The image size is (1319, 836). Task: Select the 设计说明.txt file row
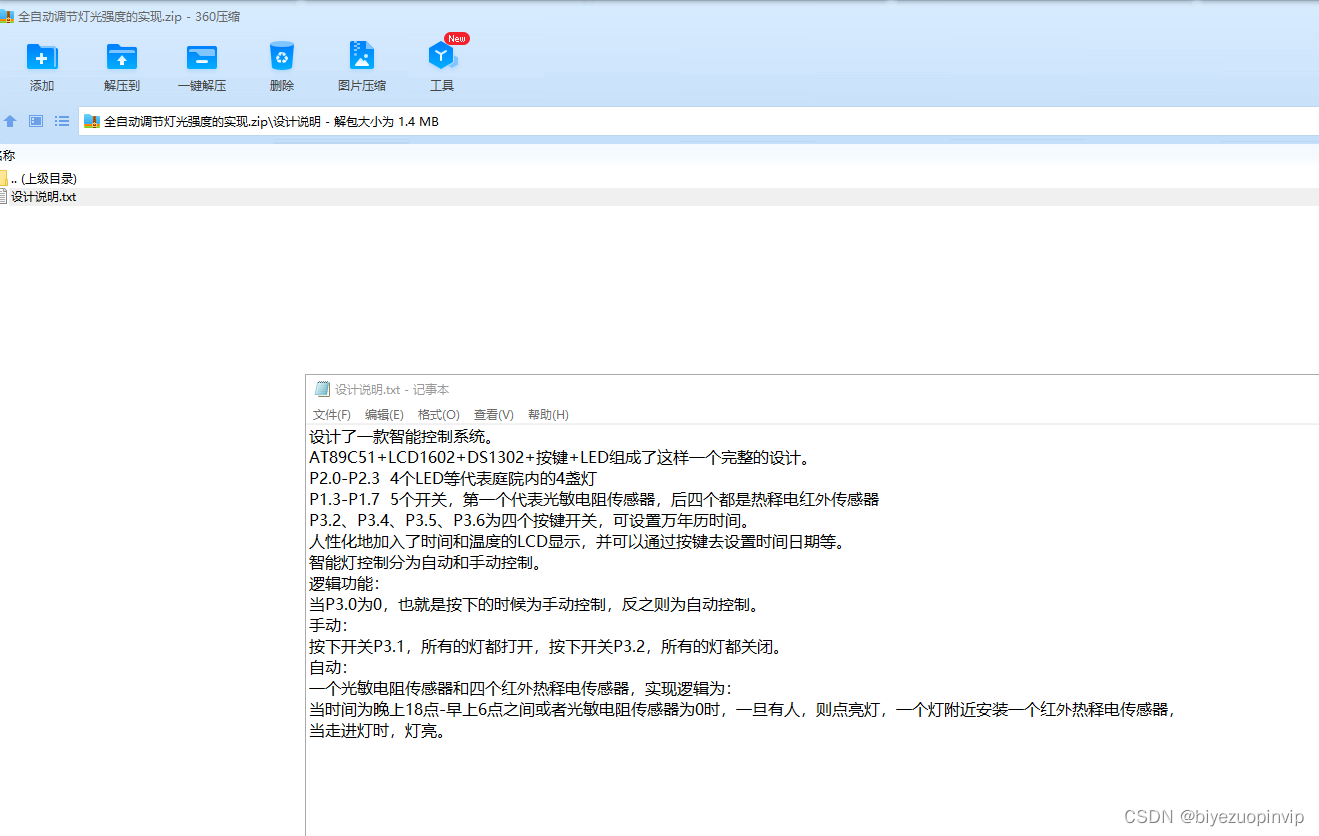[659, 197]
